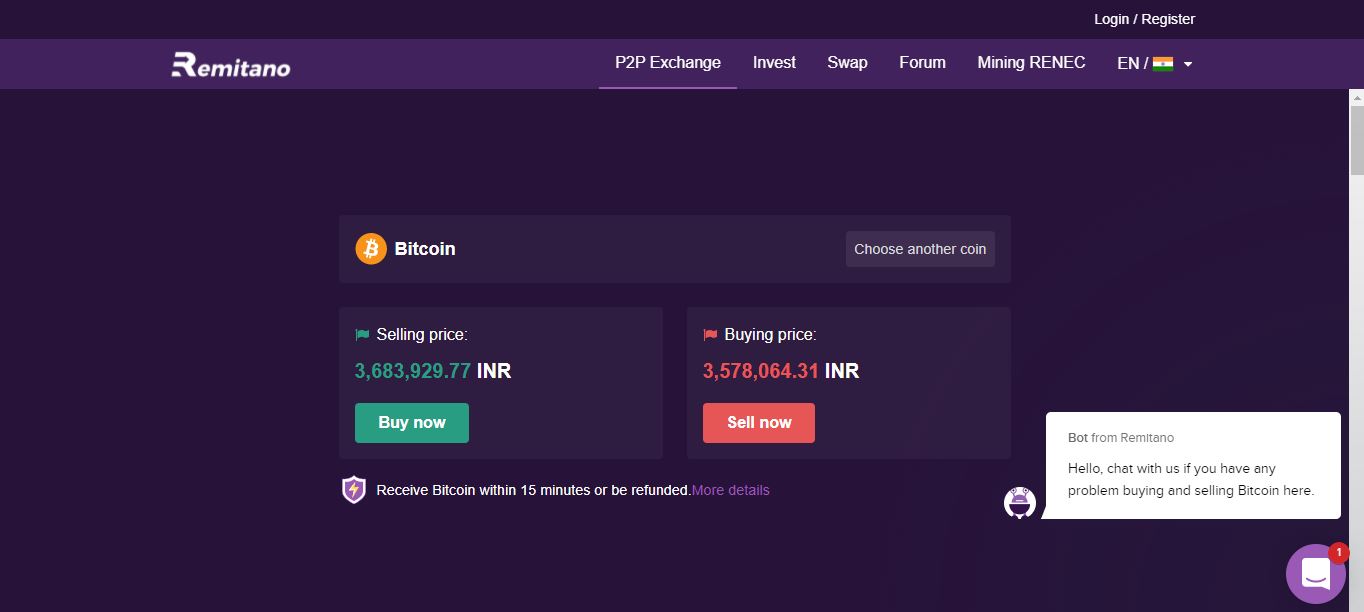This screenshot has height=612, width=1364.
Task: Follow the More details link
Action: [731, 490]
